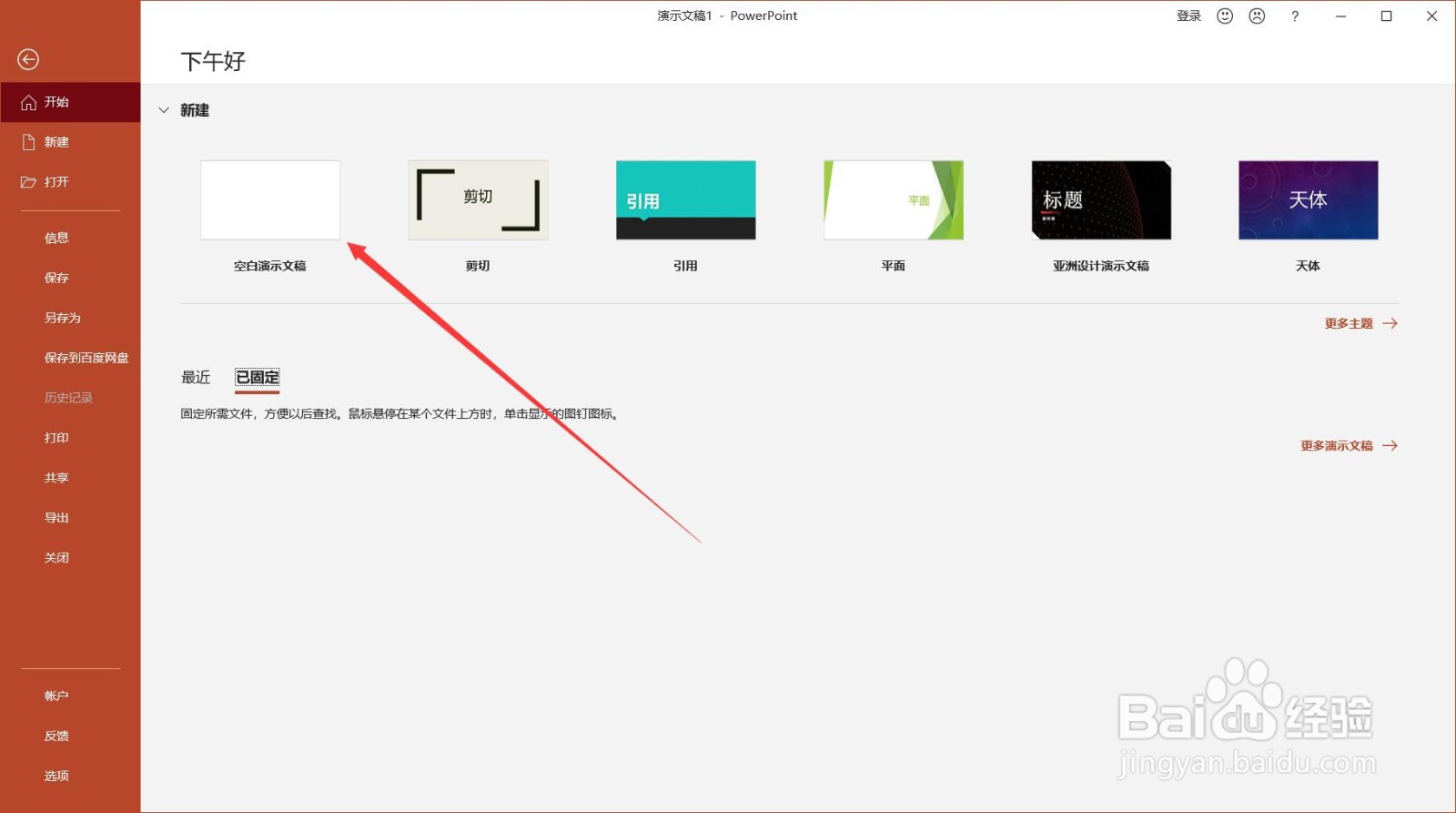This screenshot has height=813, width=1456.
Task: Collapse the 新建 section chevron
Action: tap(164, 110)
